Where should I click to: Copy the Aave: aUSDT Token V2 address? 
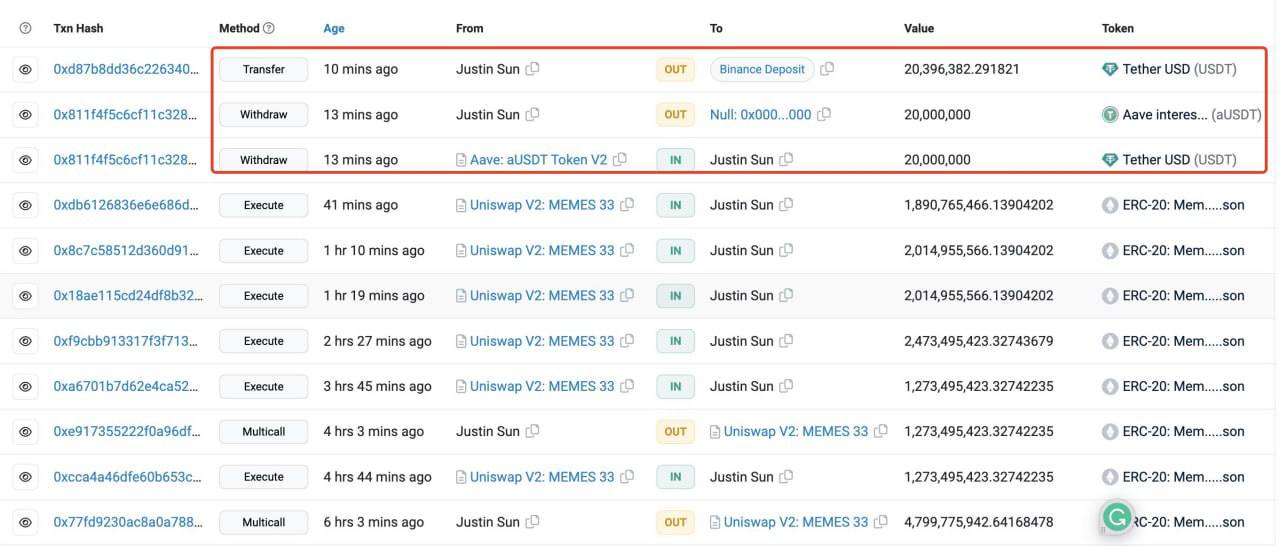pyautogui.click(x=620, y=159)
